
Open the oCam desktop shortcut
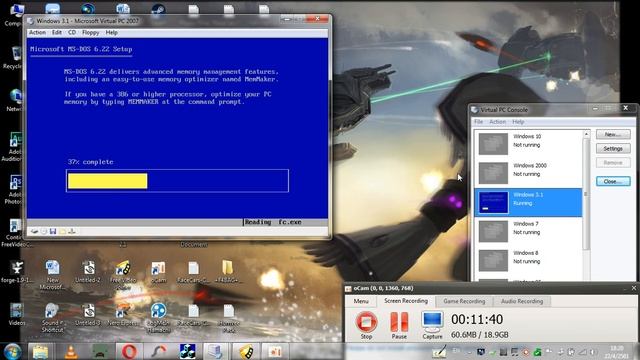tap(158, 272)
